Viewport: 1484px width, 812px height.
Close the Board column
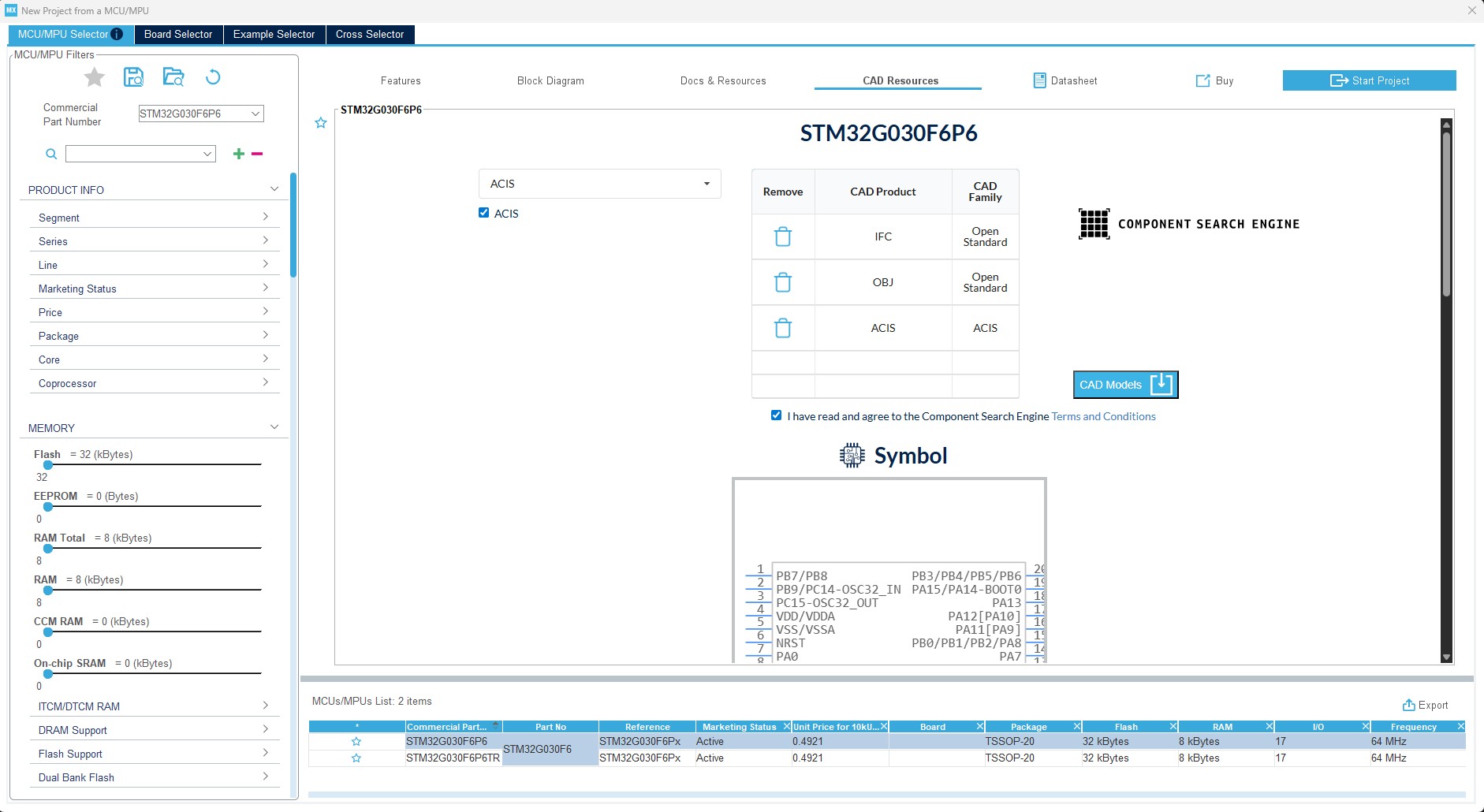coord(980,727)
